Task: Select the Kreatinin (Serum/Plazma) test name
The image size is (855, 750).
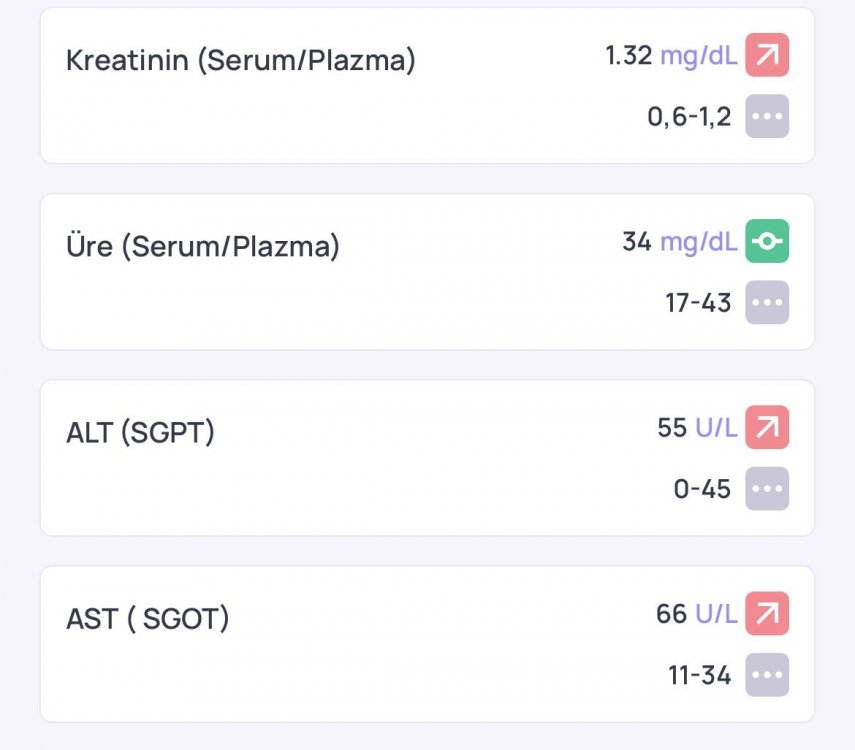Action: [240, 61]
